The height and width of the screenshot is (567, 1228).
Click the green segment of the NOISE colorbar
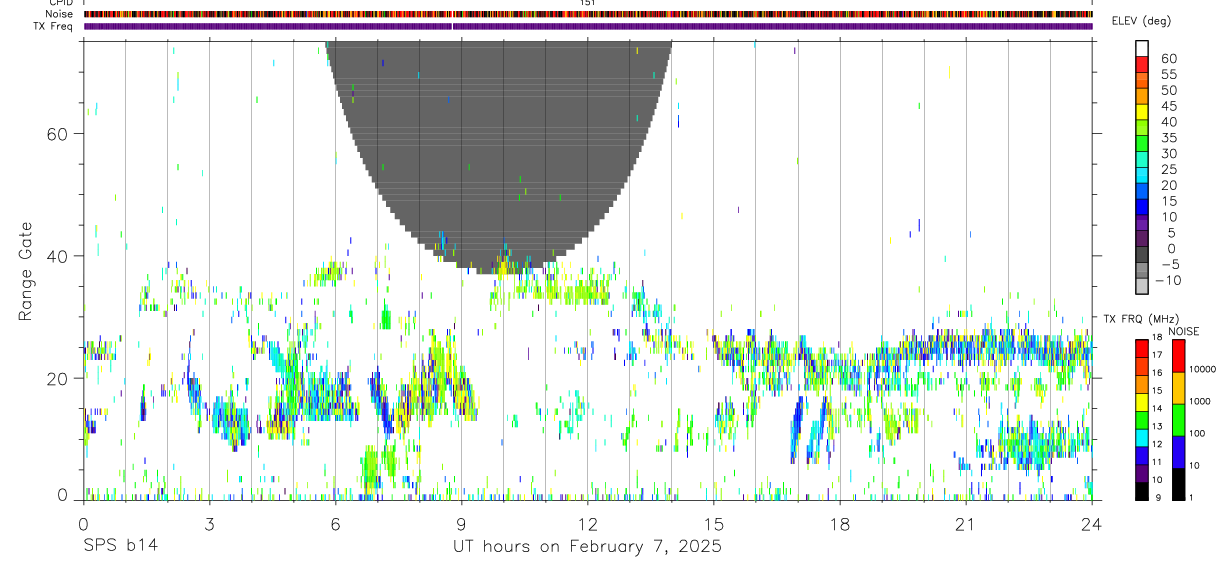point(1177,420)
